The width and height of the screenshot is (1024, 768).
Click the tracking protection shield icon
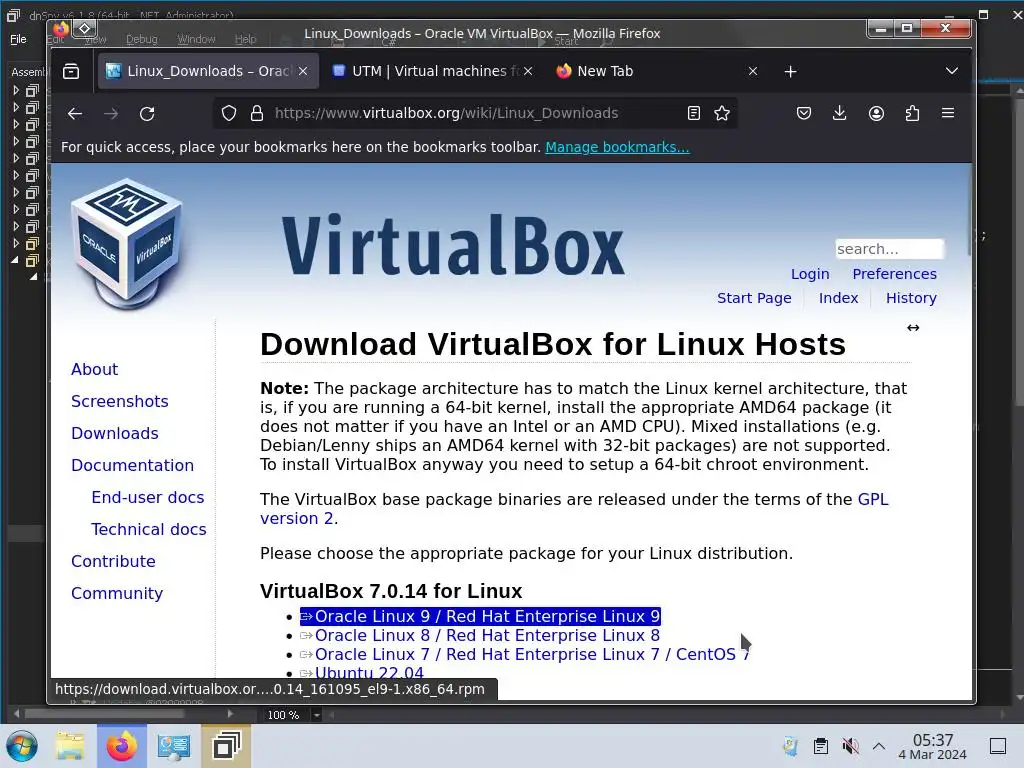click(x=229, y=113)
